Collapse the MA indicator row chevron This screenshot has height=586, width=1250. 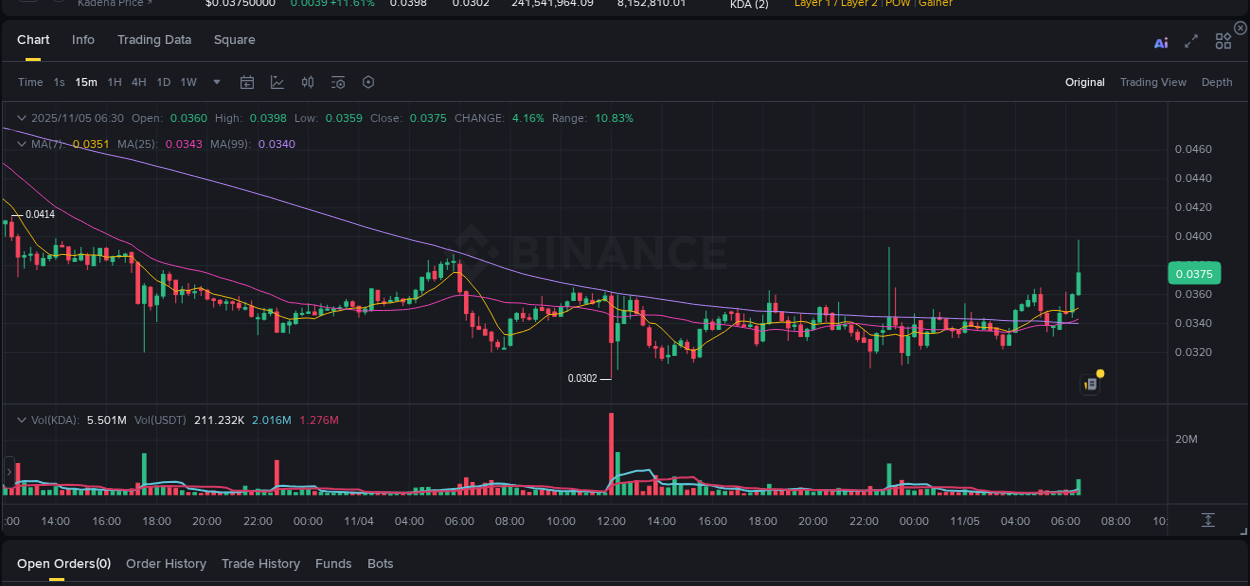click(x=22, y=143)
